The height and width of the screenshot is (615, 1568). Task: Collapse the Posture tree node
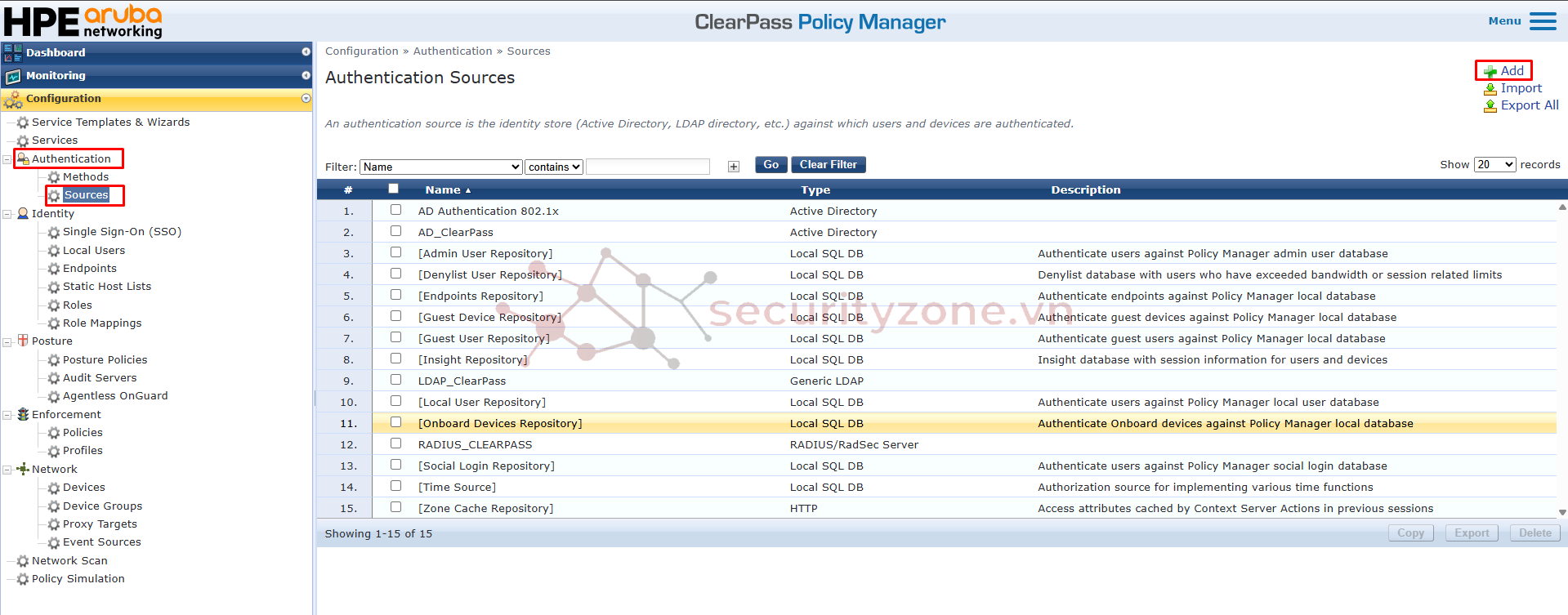7,341
